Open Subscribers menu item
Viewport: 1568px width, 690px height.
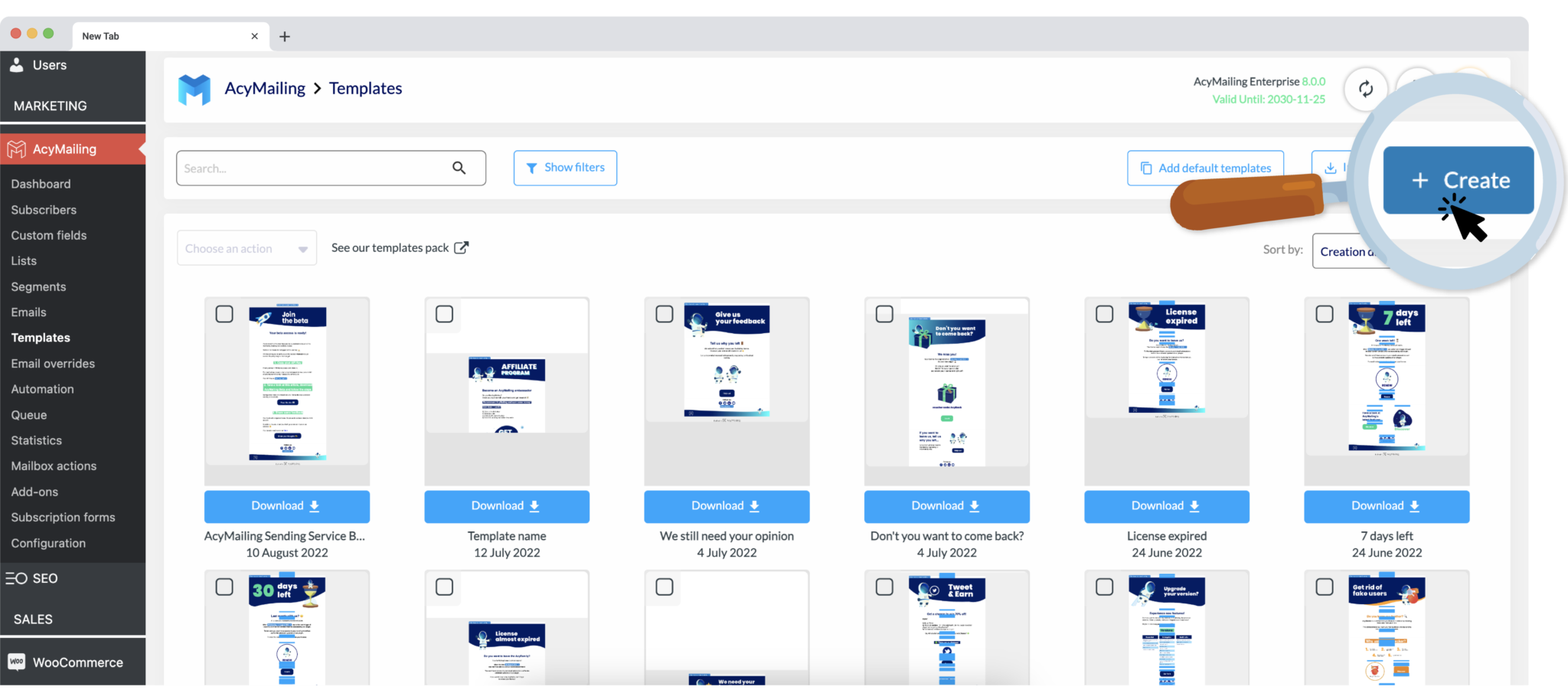(44, 210)
